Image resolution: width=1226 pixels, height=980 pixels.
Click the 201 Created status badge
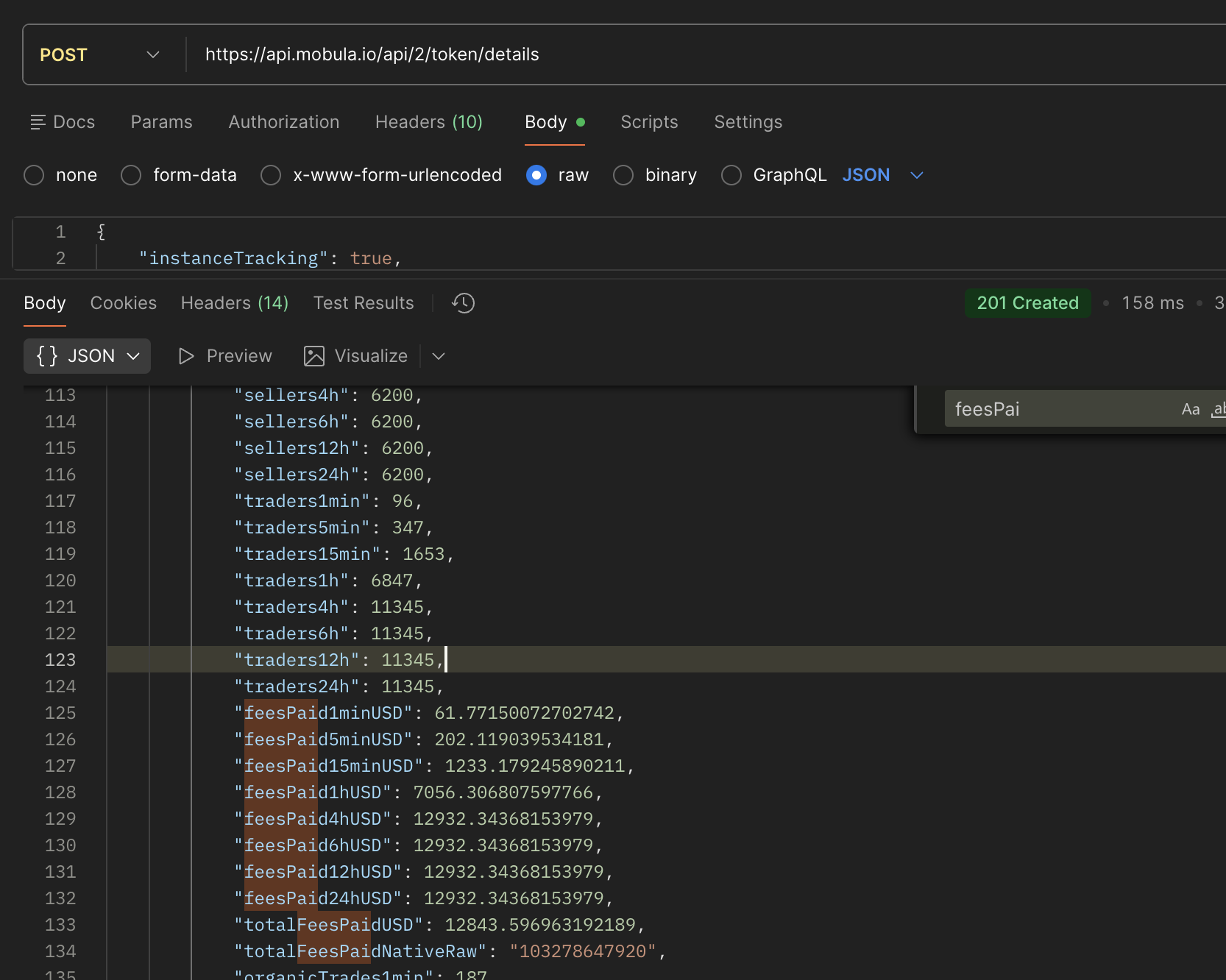click(1027, 303)
